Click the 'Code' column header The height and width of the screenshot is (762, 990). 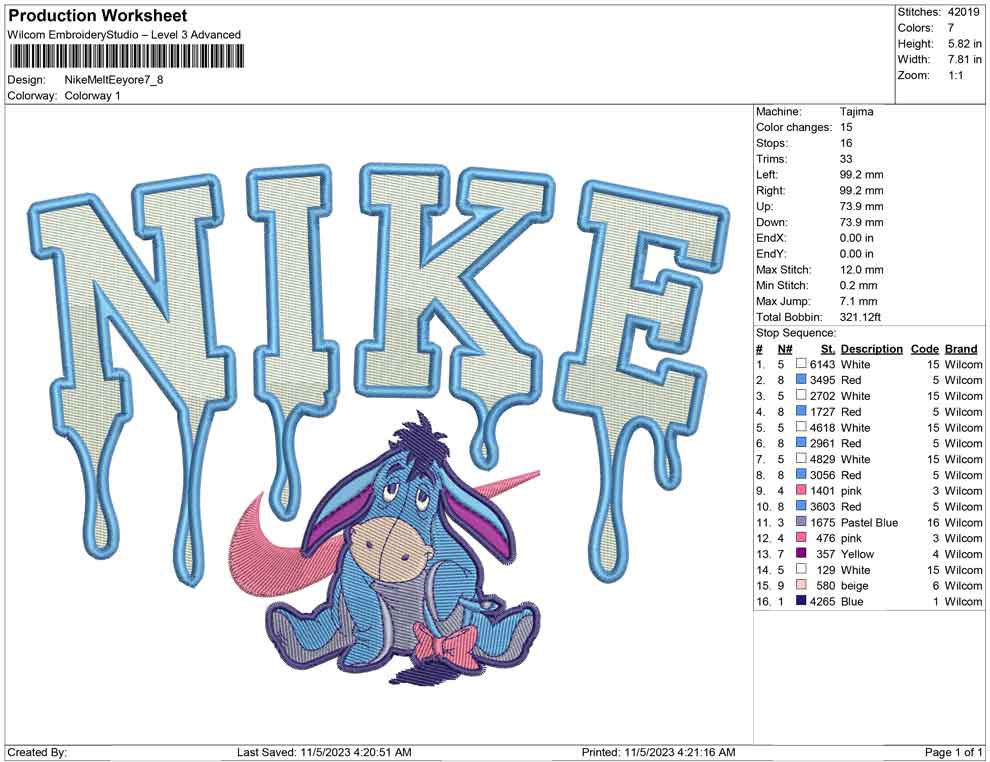pos(924,348)
